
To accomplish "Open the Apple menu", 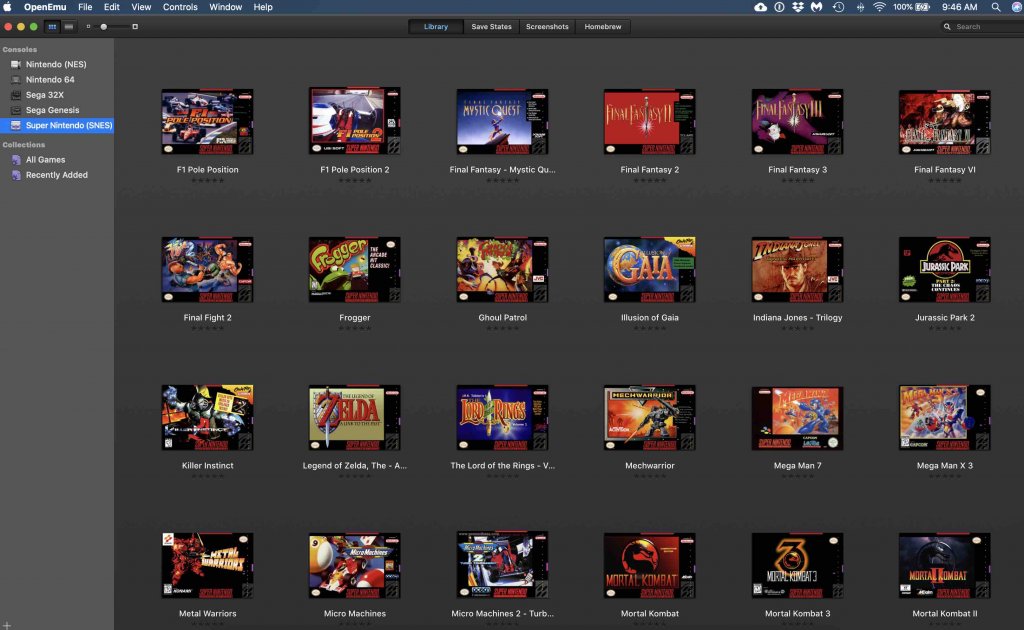I will [7, 7].
